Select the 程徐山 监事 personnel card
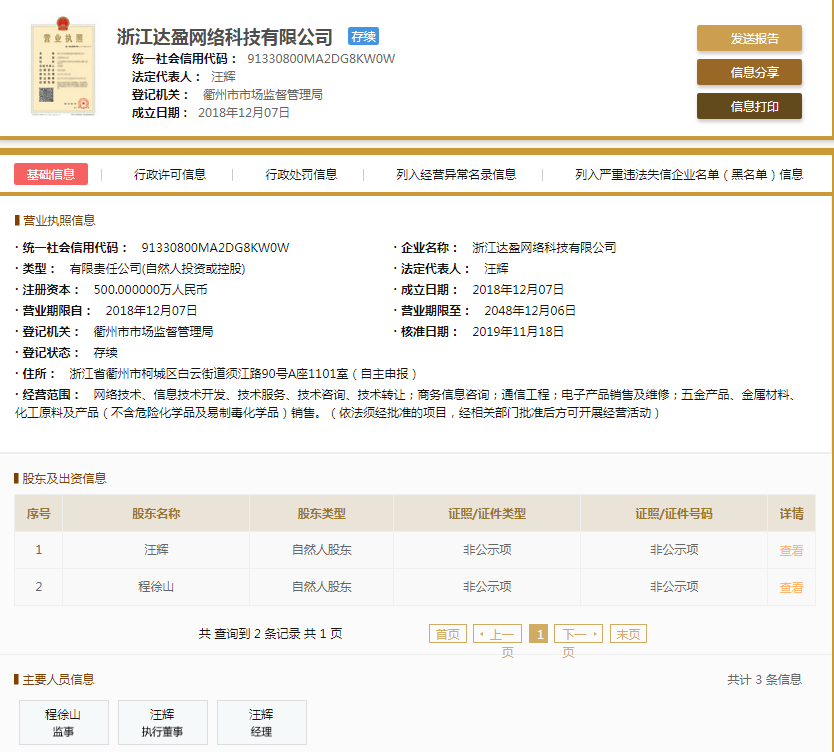 click(x=63, y=722)
